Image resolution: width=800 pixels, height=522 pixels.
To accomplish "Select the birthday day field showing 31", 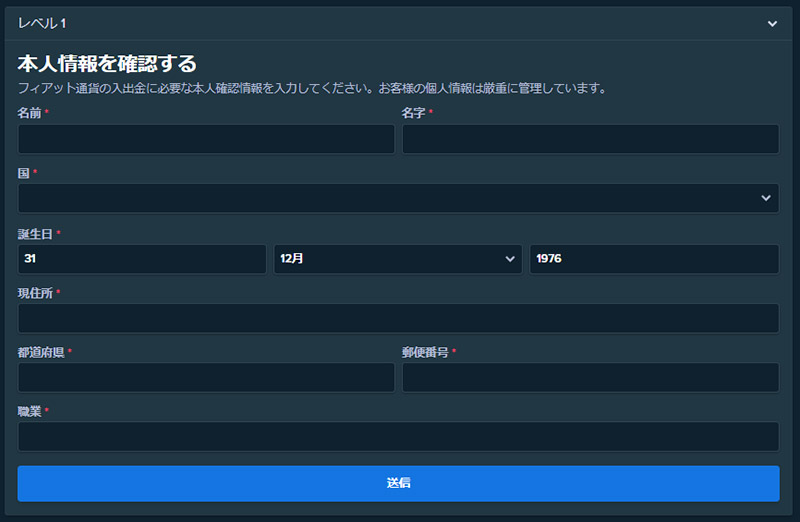I will coord(142,259).
